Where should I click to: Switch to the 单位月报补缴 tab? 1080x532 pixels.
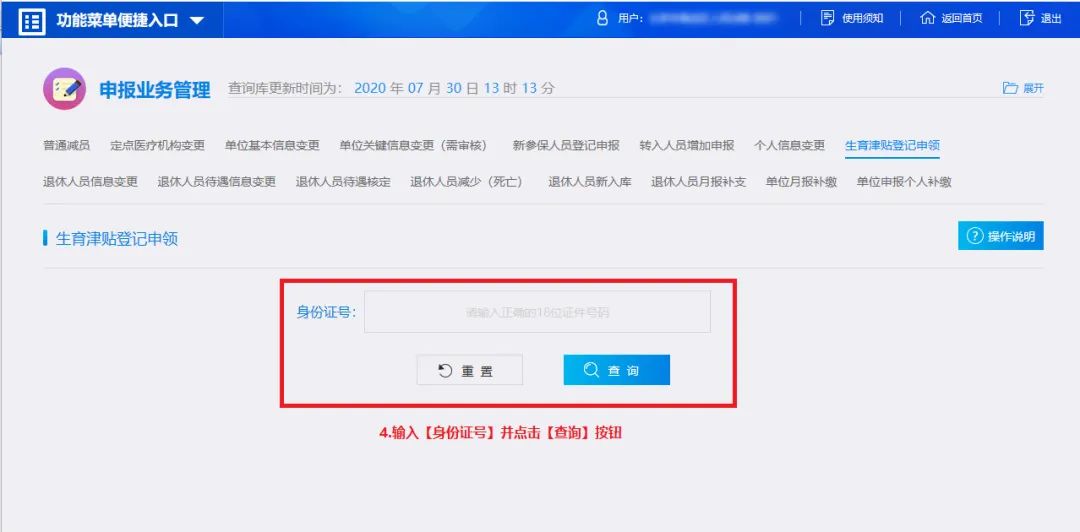pyautogui.click(x=801, y=182)
